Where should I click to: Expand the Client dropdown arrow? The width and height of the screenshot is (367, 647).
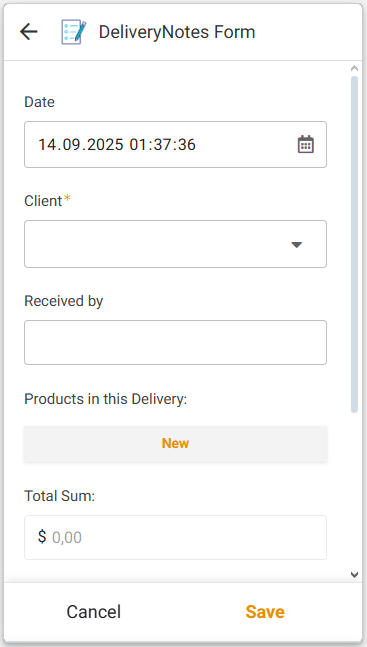click(x=296, y=245)
